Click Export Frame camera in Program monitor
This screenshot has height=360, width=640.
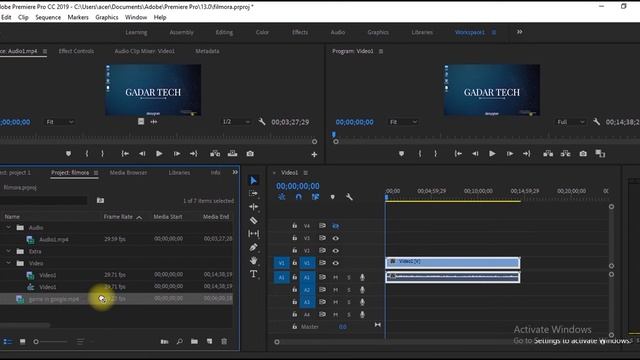point(583,154)
